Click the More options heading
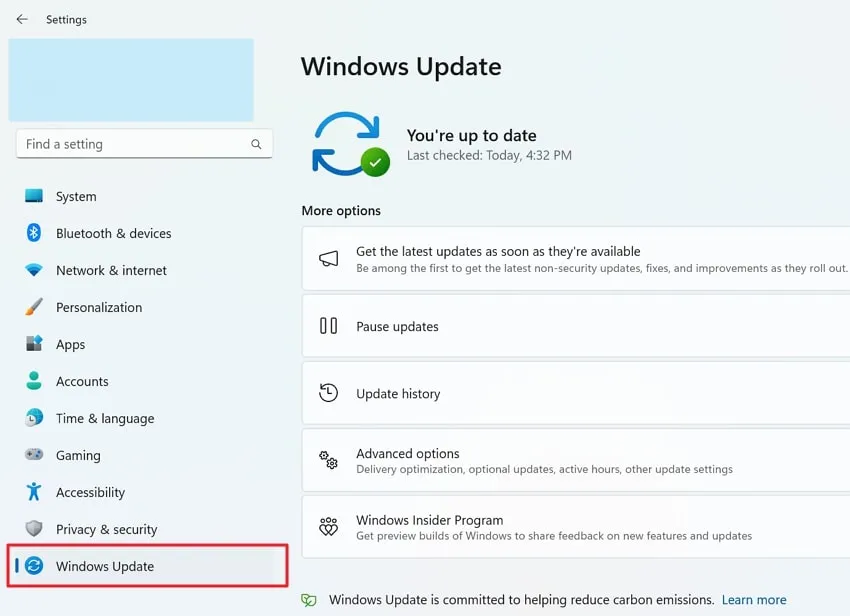This screenshot has width=850, height=616. coord(341,210)
